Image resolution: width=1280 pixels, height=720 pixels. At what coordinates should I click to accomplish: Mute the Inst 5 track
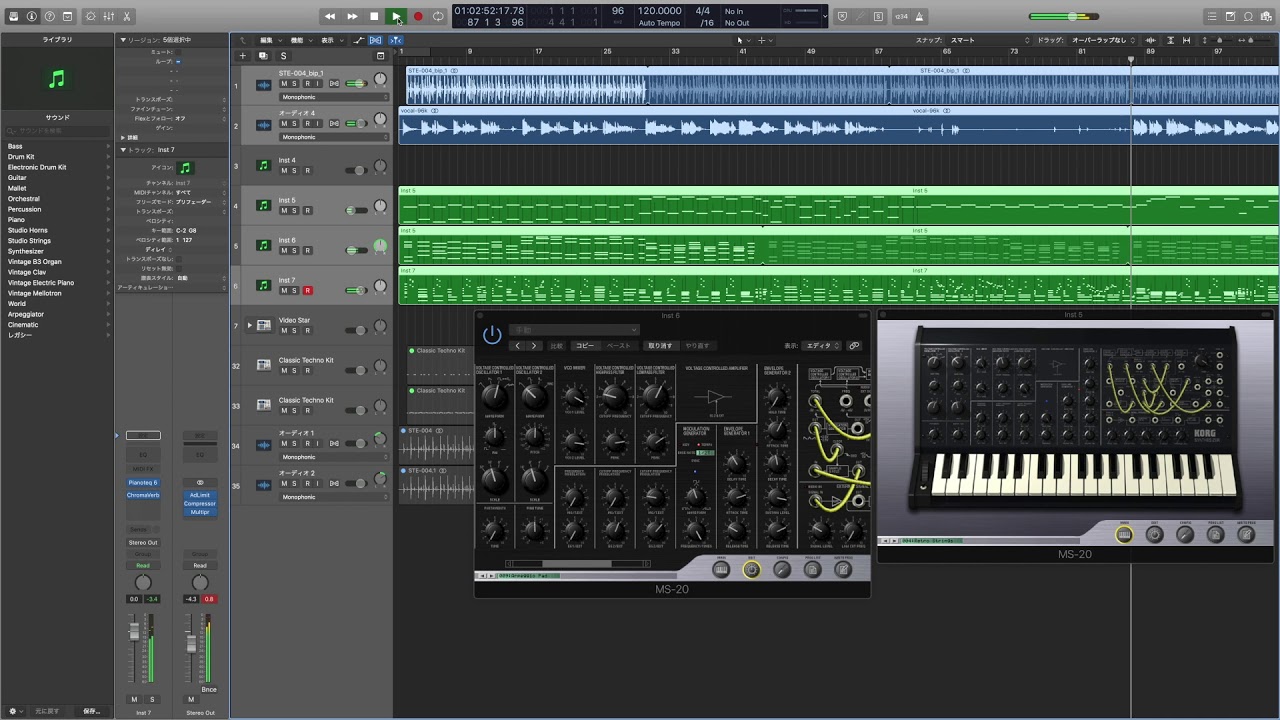[284, 211]
